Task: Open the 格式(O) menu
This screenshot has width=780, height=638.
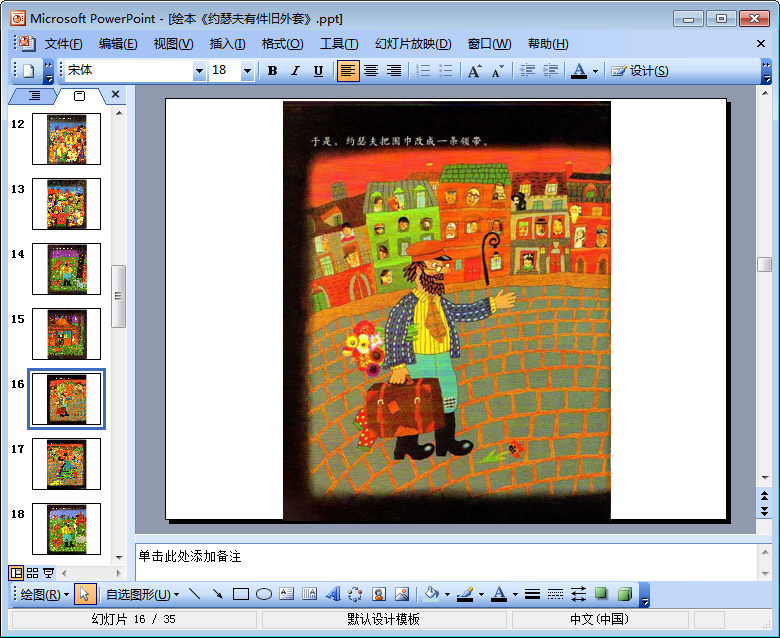Action: click(282, 44)
